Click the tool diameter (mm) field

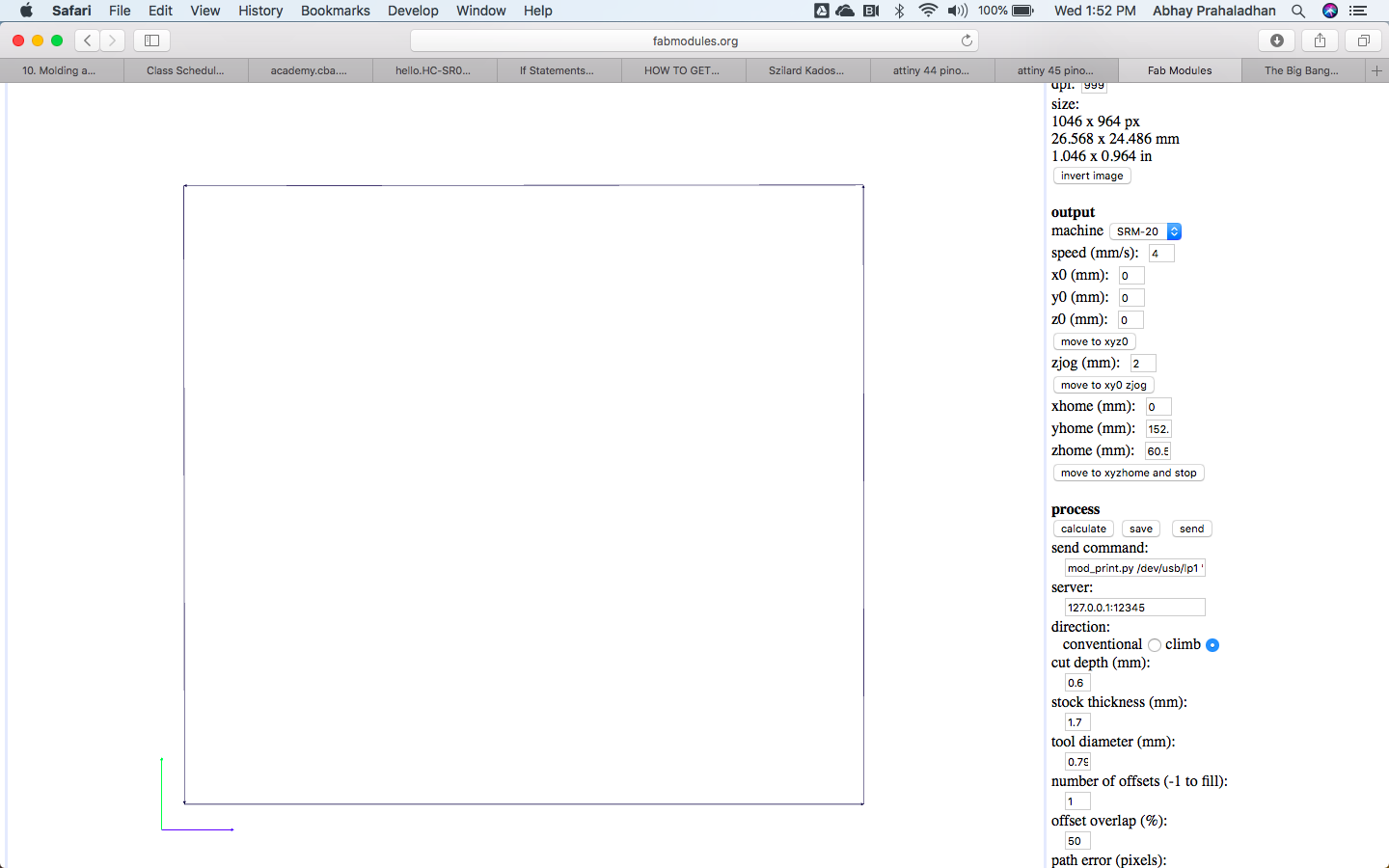click(1077, 762)
